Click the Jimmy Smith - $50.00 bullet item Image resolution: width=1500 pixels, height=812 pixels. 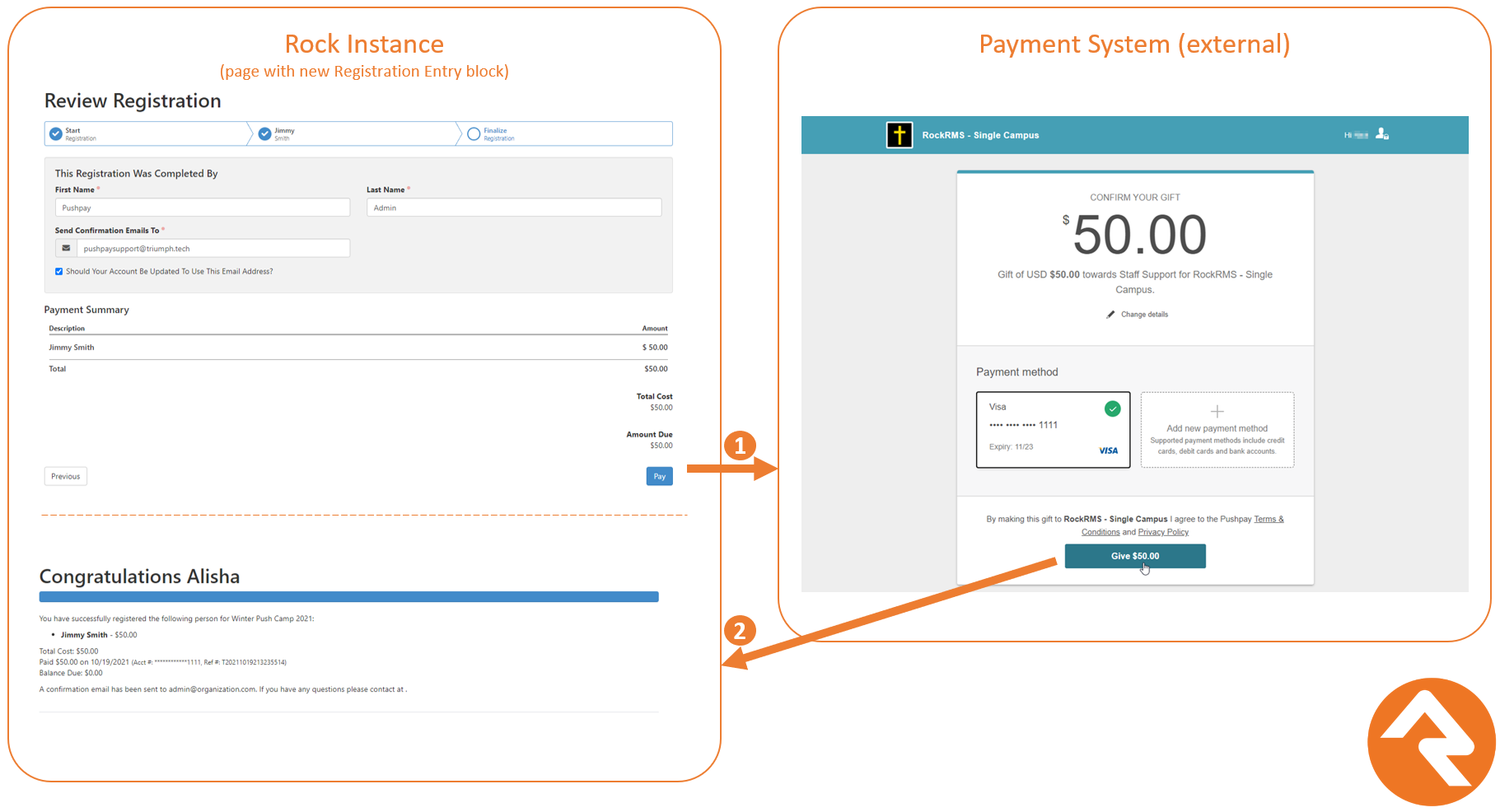[x=99, y=635]
